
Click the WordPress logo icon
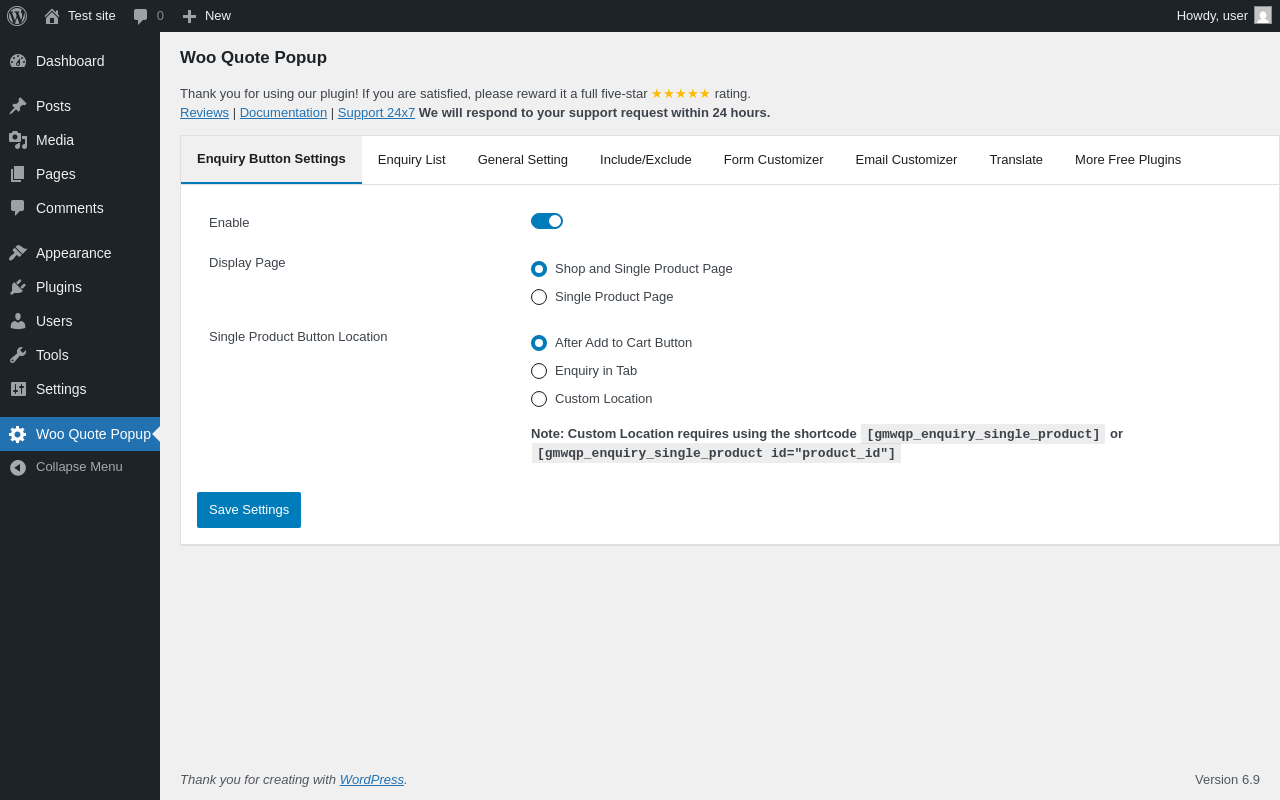(17, 16)
